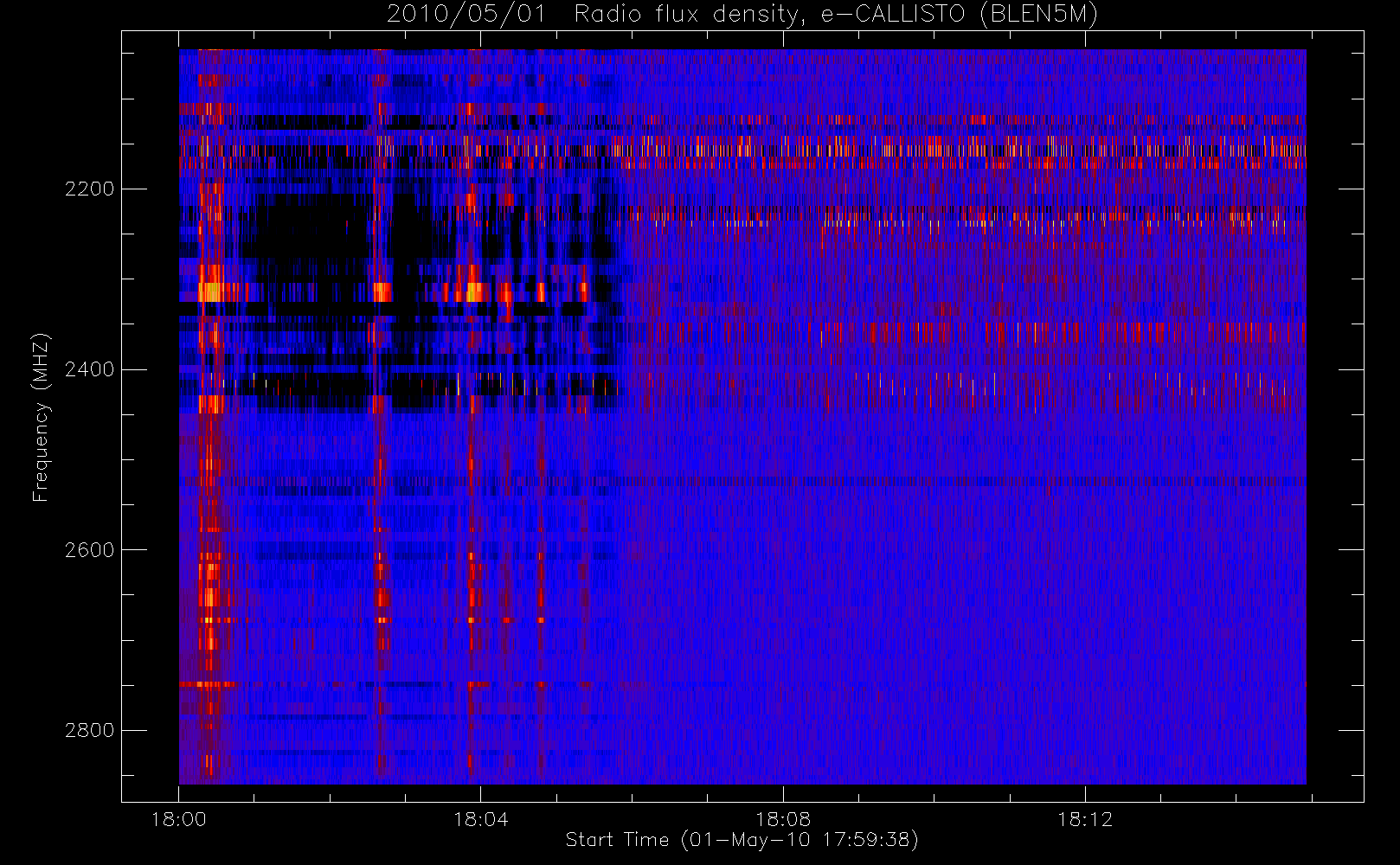
Task: Click the 18:00 time tick label
Action: click(179, 819)
